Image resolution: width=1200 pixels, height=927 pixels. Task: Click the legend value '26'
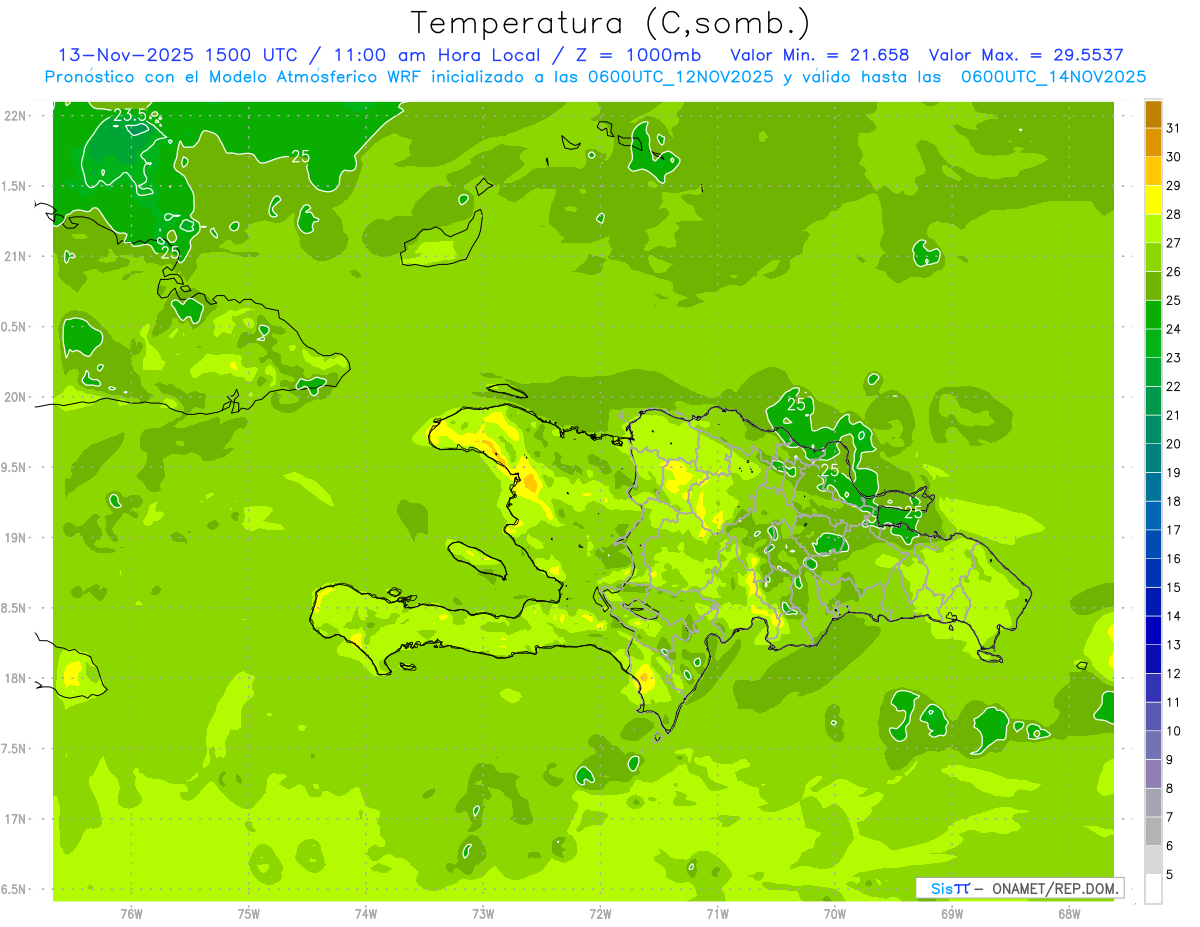pos(1174,272)
